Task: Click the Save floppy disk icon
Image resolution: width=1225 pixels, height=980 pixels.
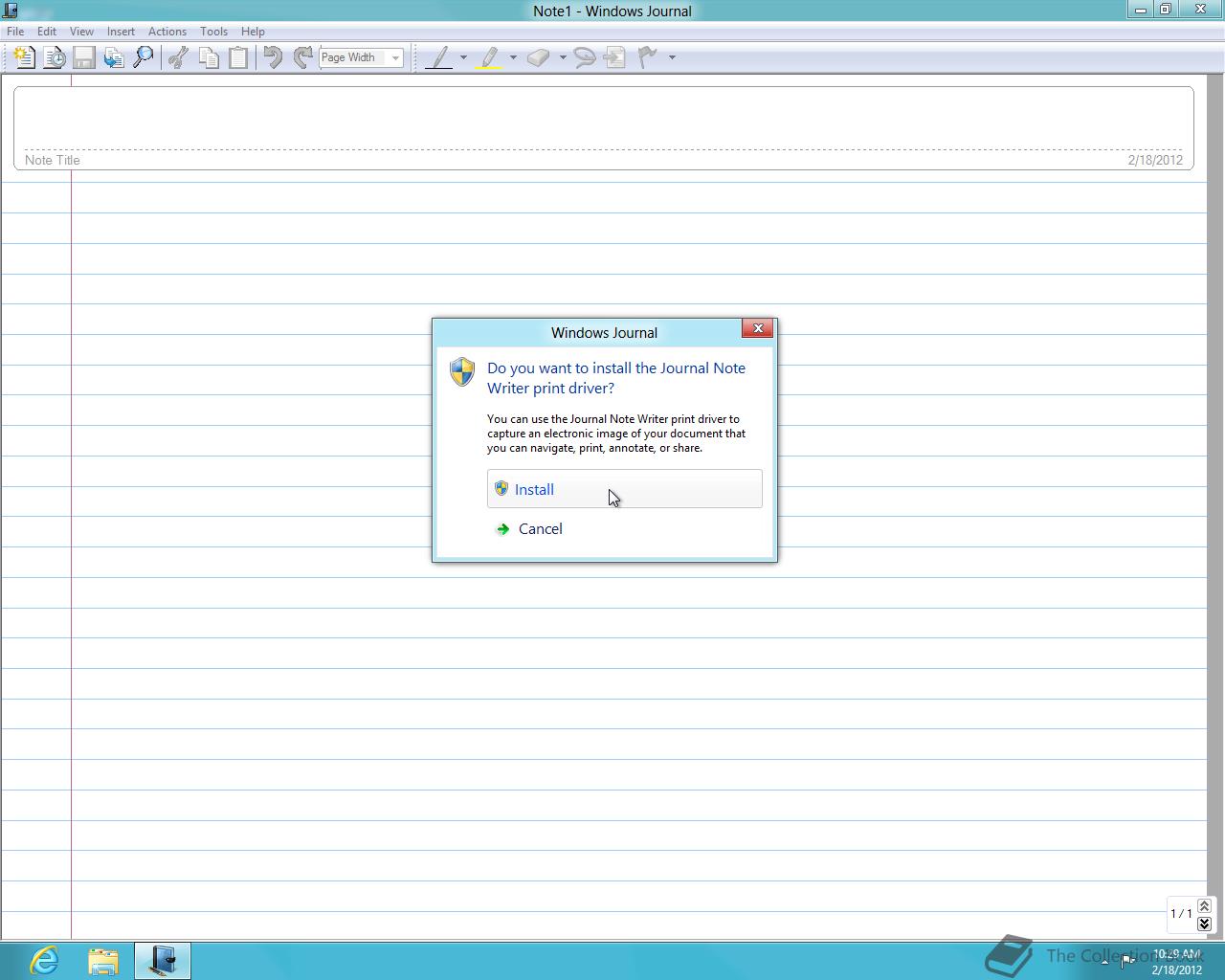Action: 84,57
